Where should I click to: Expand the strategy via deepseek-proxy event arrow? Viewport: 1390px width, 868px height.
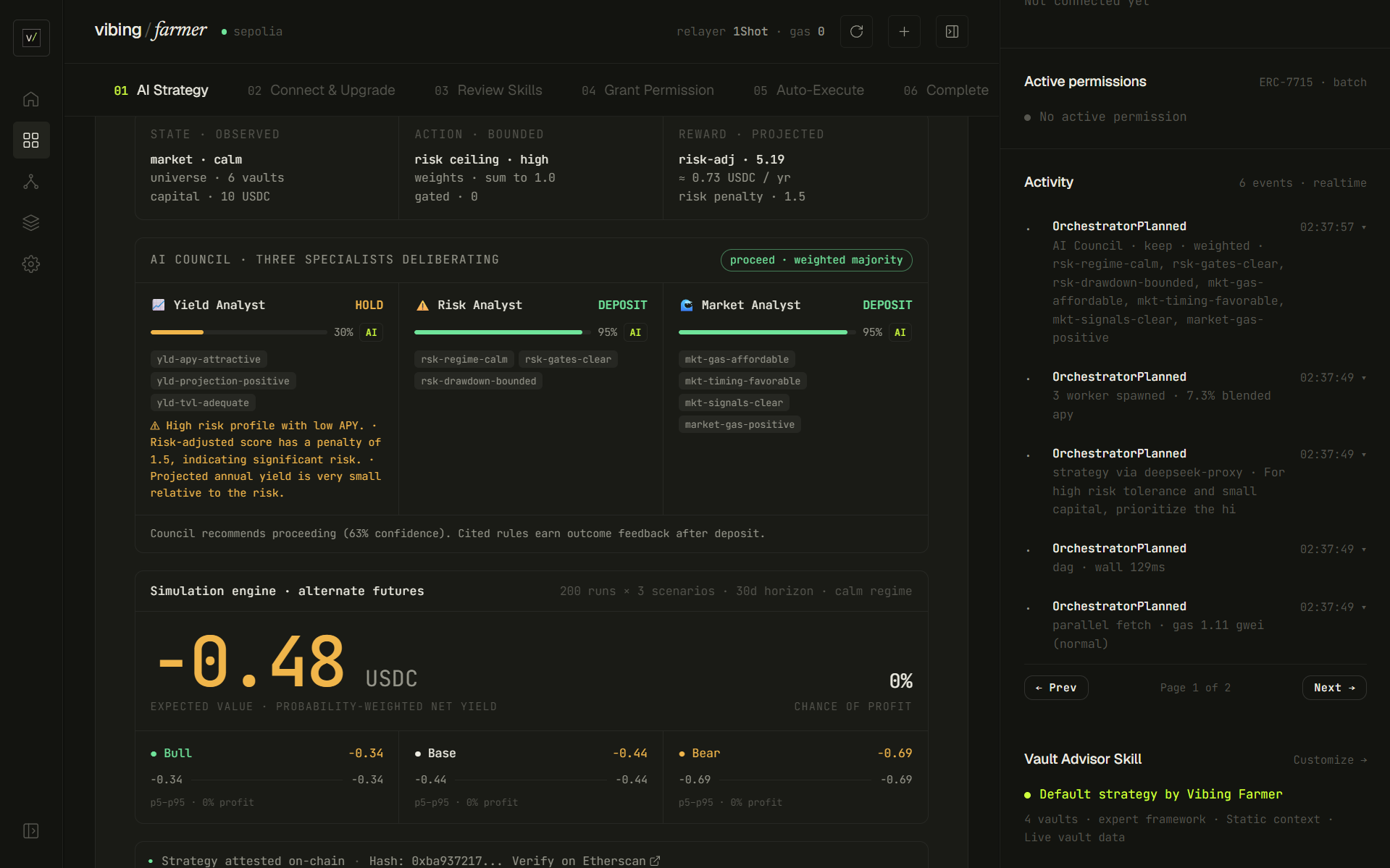[1363, 455]
